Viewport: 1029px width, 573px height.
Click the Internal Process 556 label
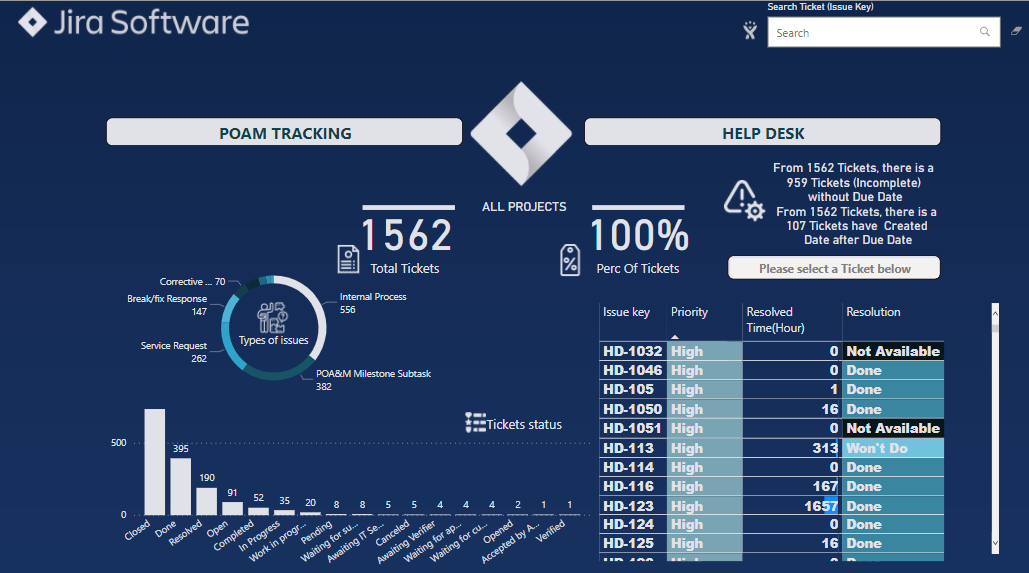373,303
